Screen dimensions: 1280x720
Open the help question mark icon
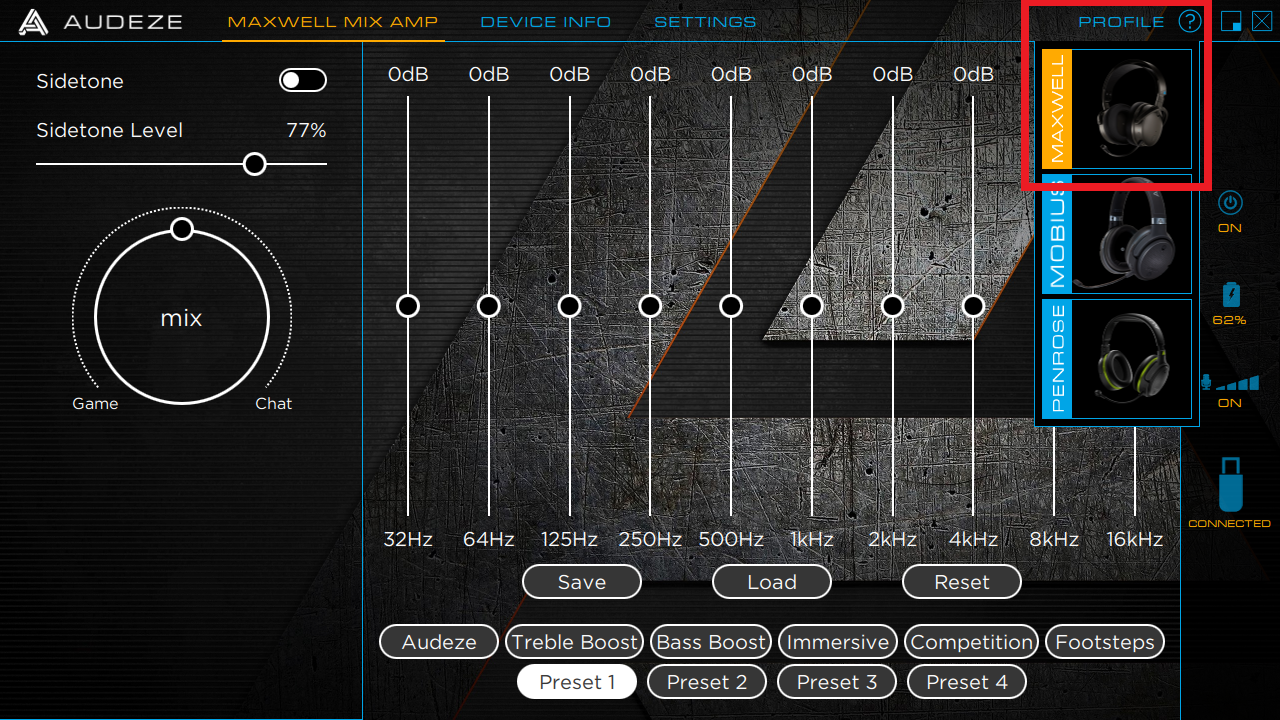(1189, 21)
